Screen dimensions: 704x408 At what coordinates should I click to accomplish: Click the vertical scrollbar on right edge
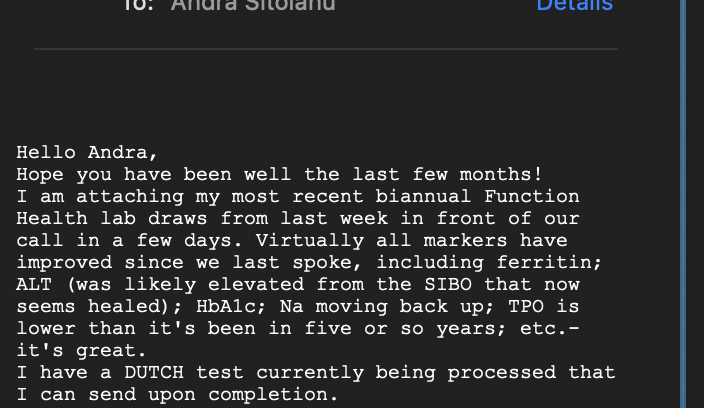683,204
